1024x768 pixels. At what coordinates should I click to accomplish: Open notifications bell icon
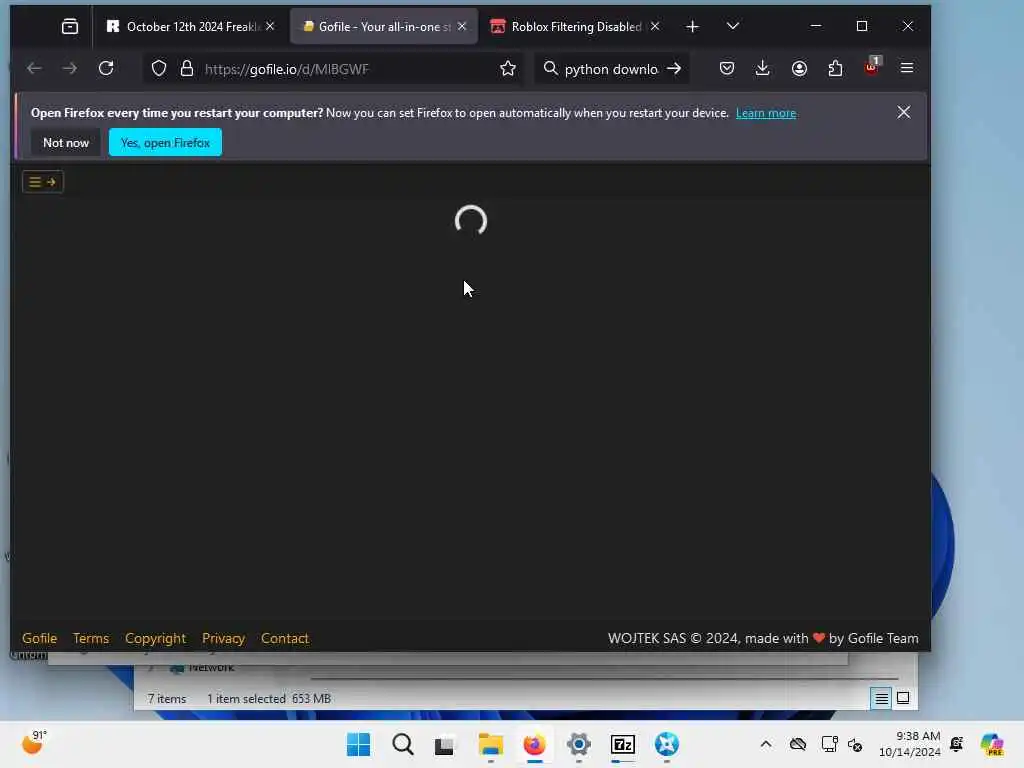[x=957, y=744]
